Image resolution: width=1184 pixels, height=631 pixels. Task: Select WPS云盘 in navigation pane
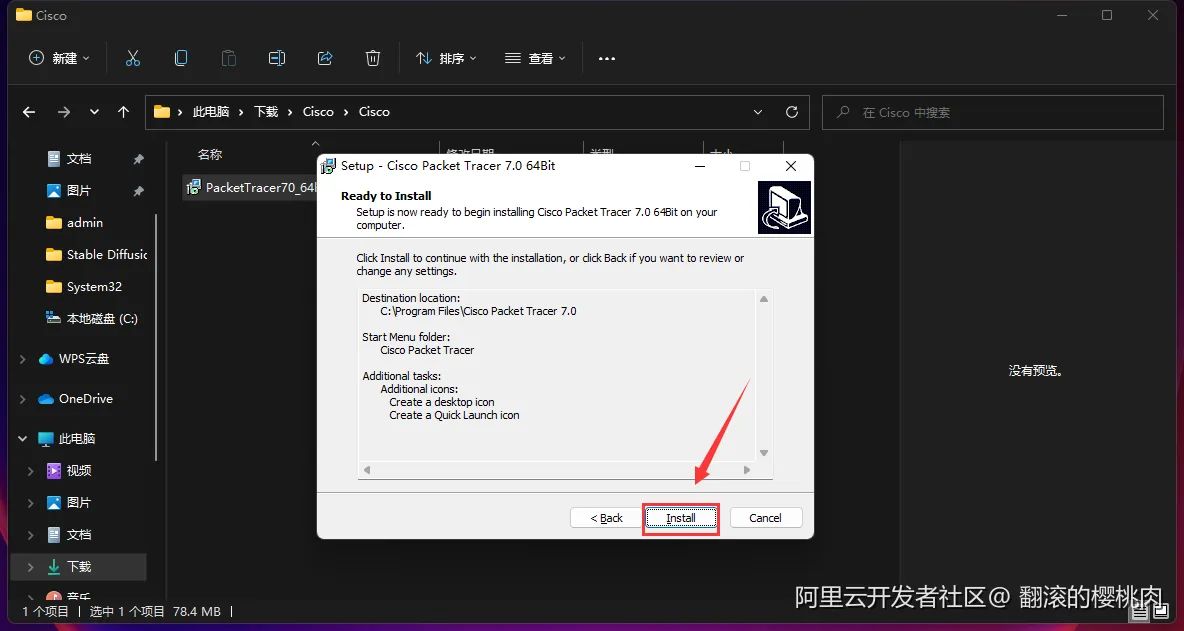tap(84, 359)
